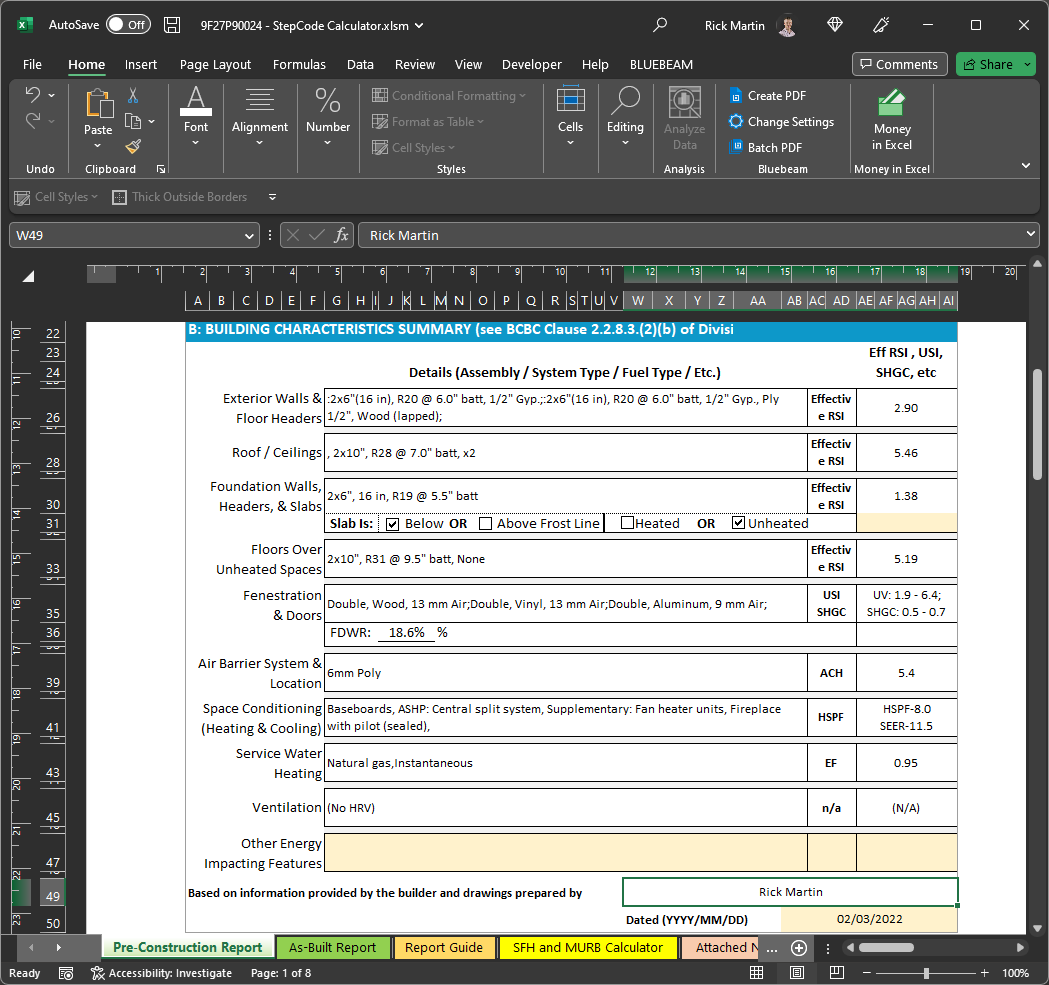
Task: Click the Insert Function fx icon
Action: pos(341,235)
